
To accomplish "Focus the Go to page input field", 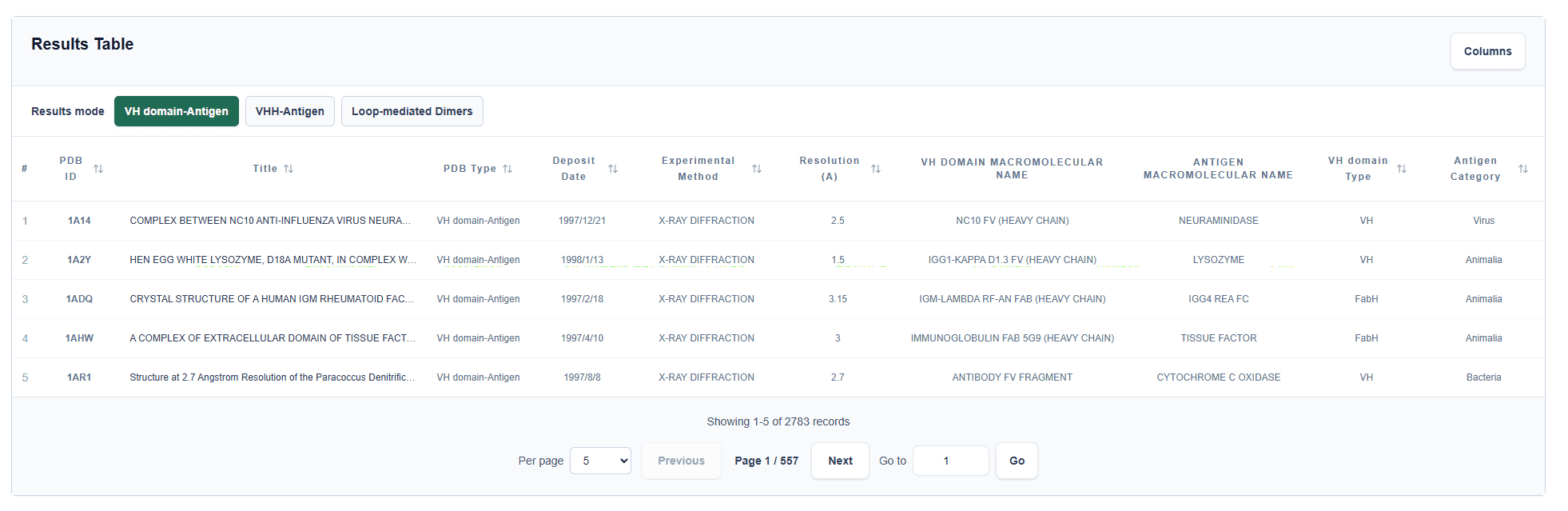I will pyautogui.click(x=951, y=461).
